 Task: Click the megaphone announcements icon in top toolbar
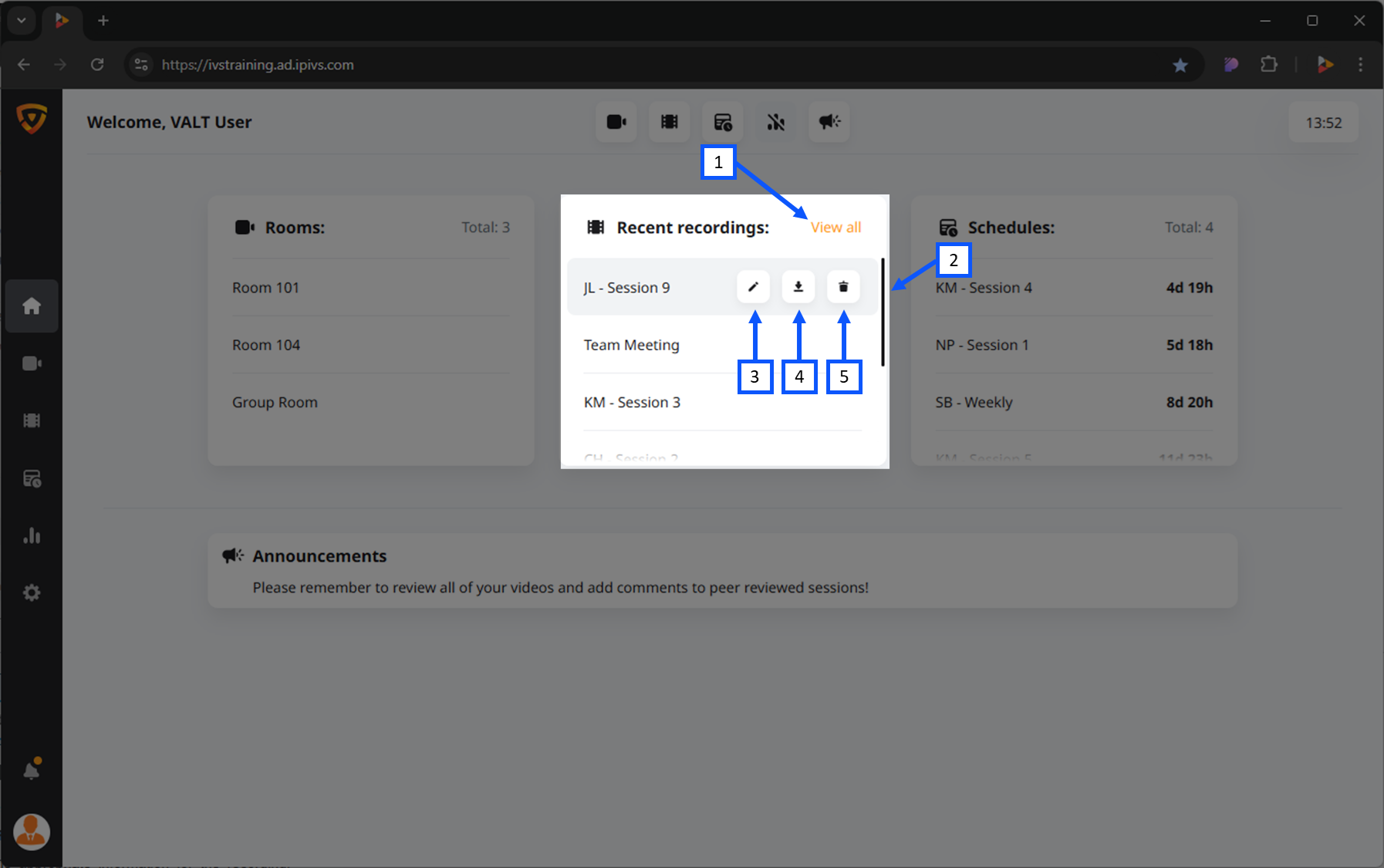pos(829,122)
